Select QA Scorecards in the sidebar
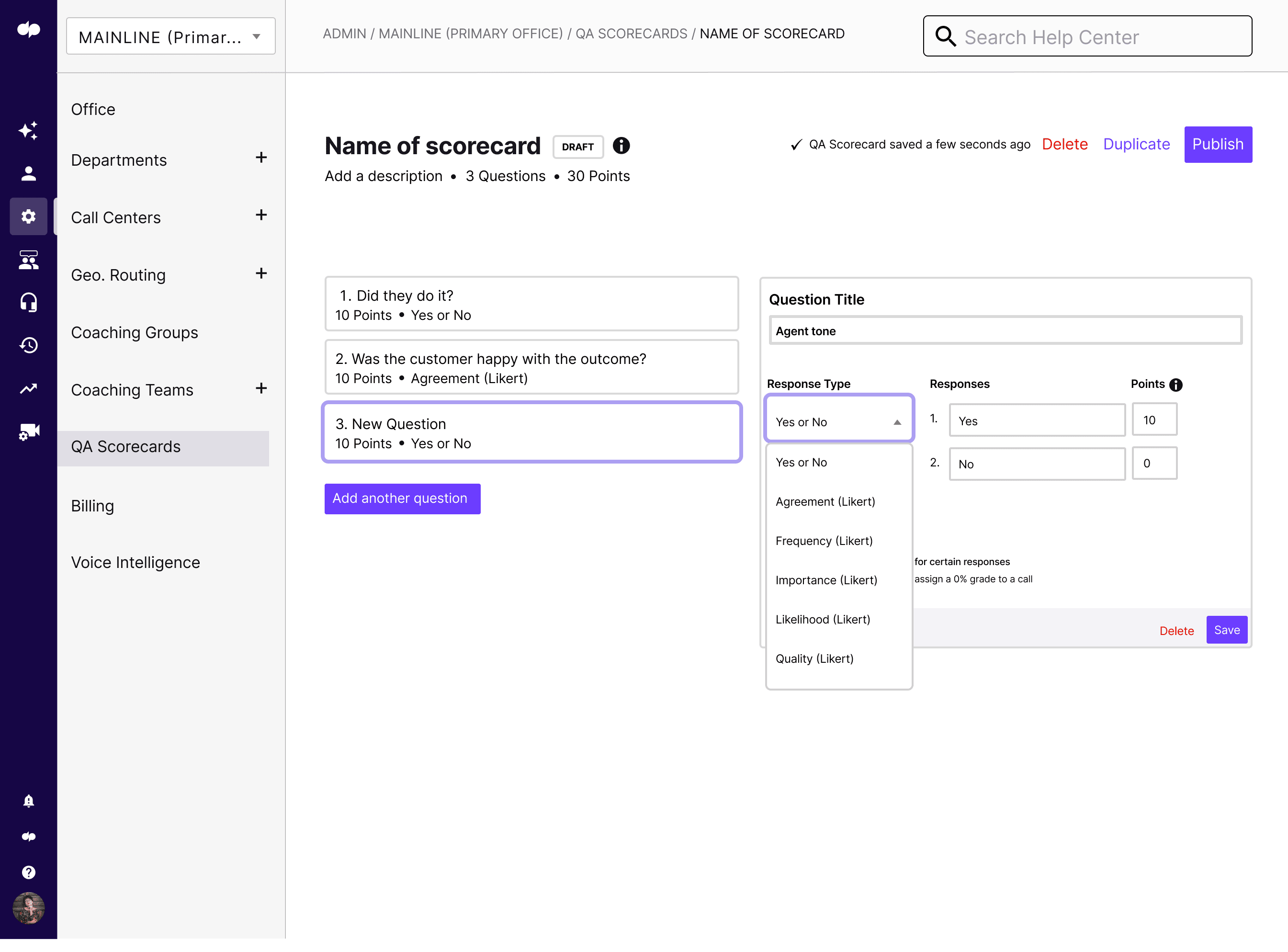The width and height of the screenshot is (1288, 952). 126,446
